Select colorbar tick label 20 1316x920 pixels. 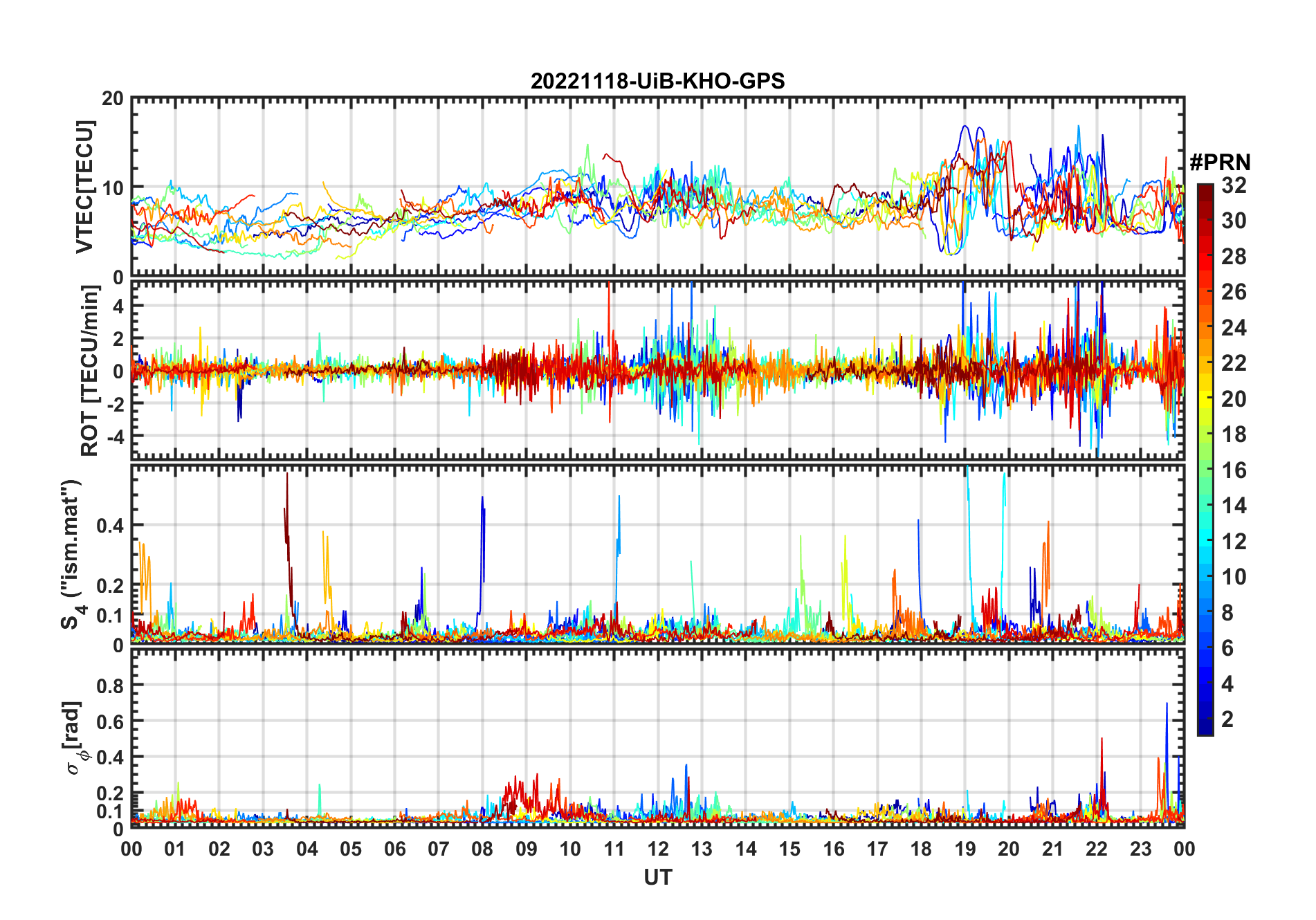tap(1234, 398)
